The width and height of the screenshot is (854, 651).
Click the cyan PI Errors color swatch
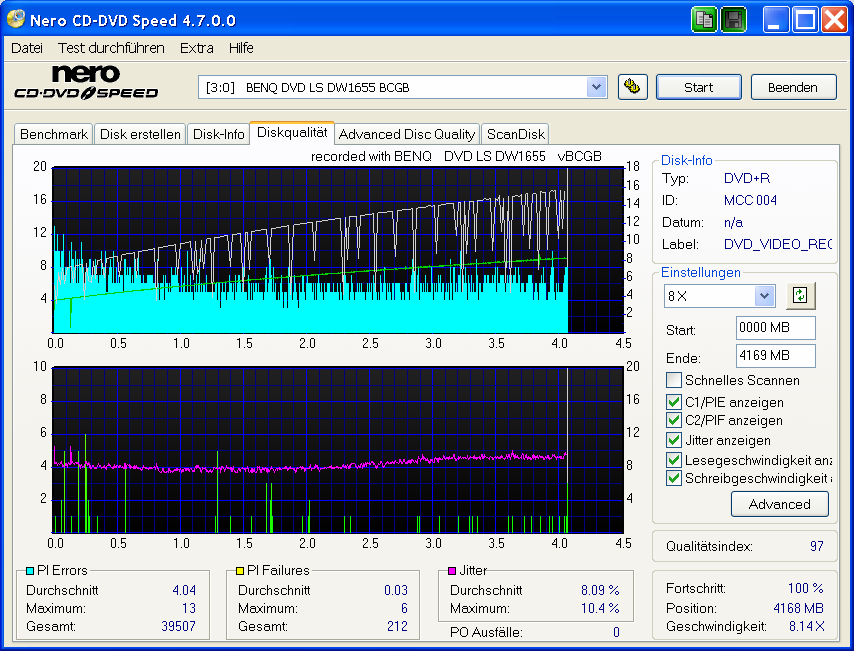(31, 570)
